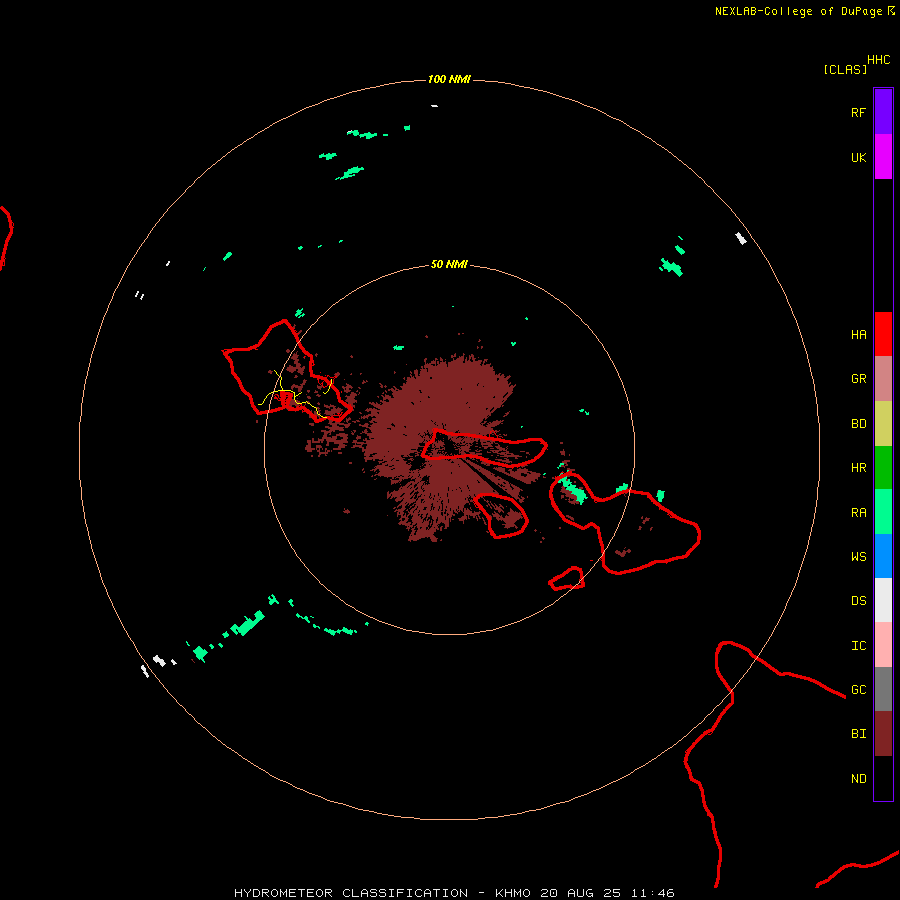Click the [CLAS] units label
The height and width of the screenshot is (900, 900).
(845, 70)
